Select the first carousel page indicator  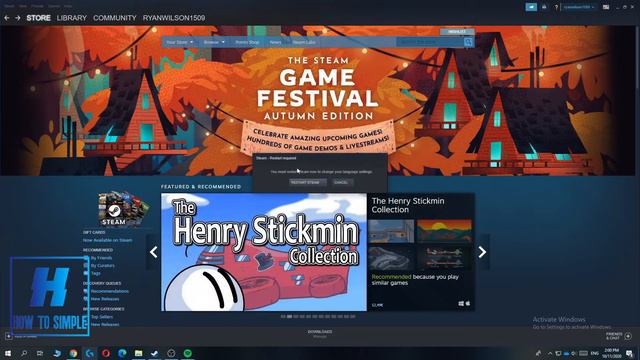[283, 316]
